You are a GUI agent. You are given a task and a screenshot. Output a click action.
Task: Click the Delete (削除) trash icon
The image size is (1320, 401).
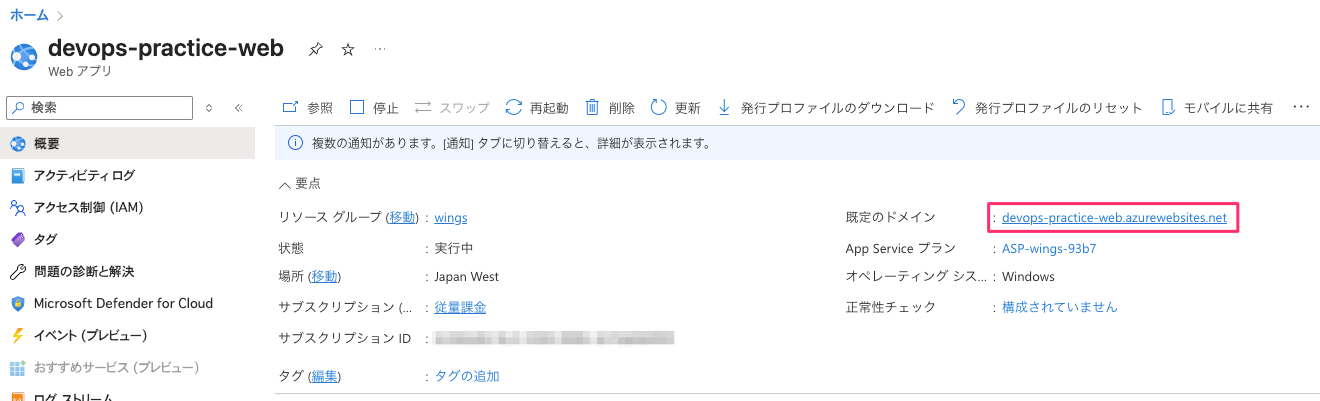592,107
